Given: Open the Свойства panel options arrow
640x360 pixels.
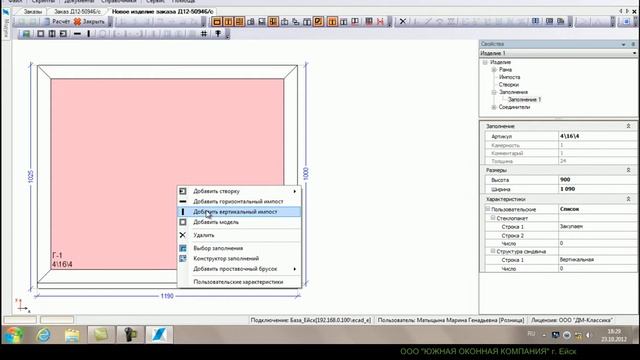Looking at the screenshot, I should coord(624,44).
